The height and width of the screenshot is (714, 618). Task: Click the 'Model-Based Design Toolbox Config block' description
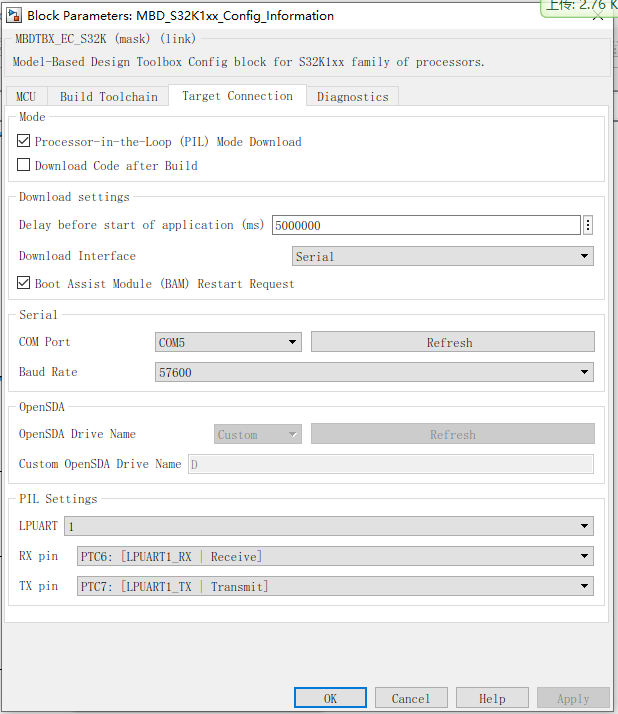tap(249, 61)
